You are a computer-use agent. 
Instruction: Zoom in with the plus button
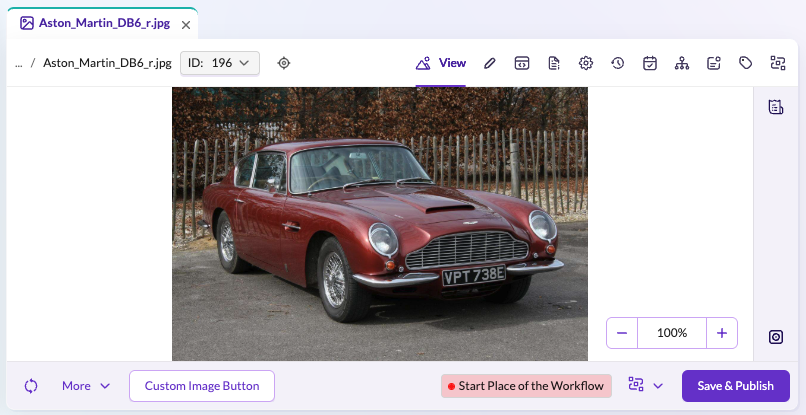(722, 333)
